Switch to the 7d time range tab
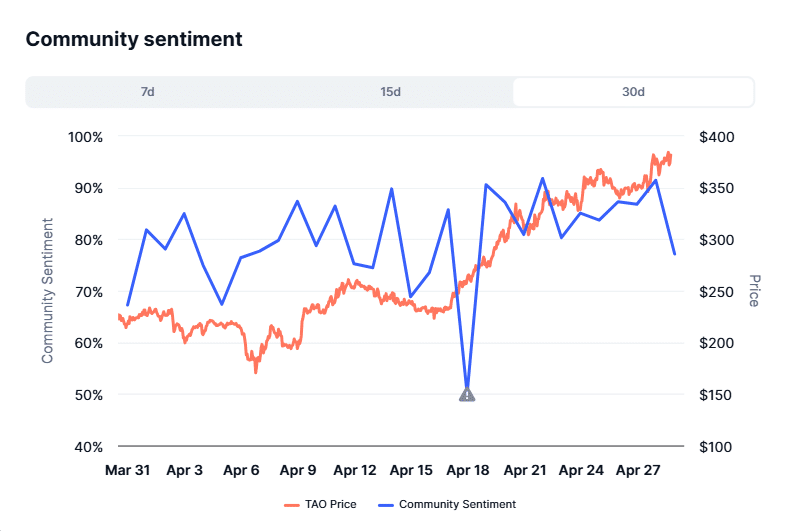Viewport: 797px width, 531px height. click(x=148, y=92)
